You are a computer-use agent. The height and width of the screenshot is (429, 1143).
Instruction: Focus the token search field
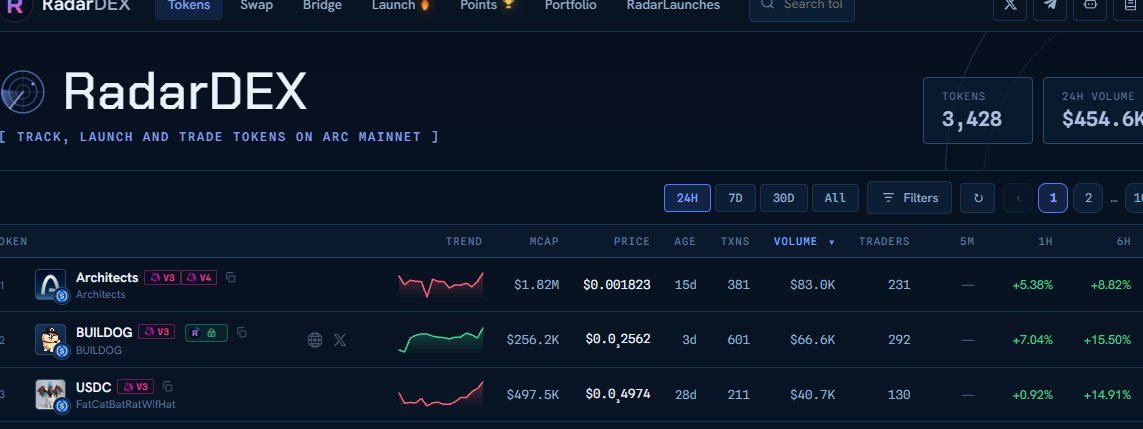click(802, 6)
